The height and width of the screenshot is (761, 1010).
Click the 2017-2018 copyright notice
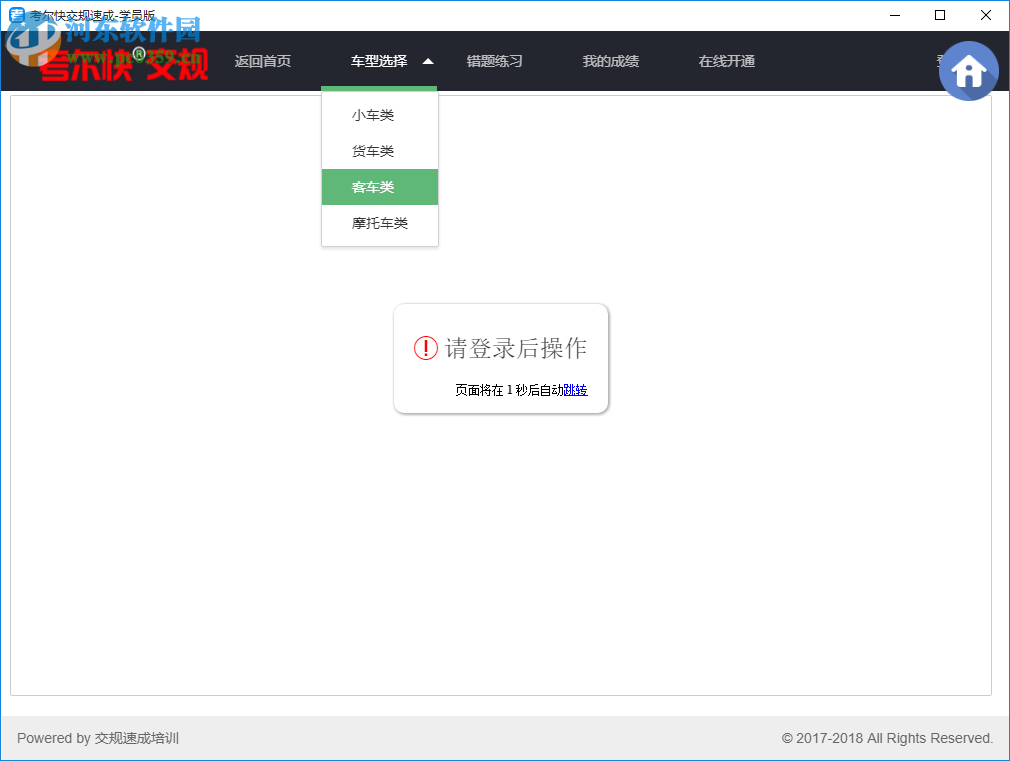[887, 738]
